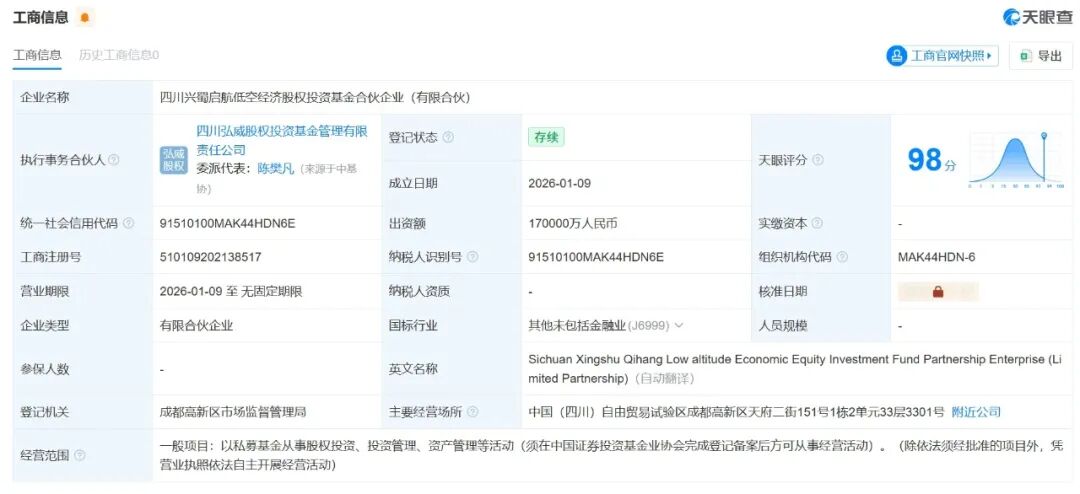This screenshot has height=494, width=1080.
Task: Click the 成立日期 value 2026-01-09
Action: point(559,183)
